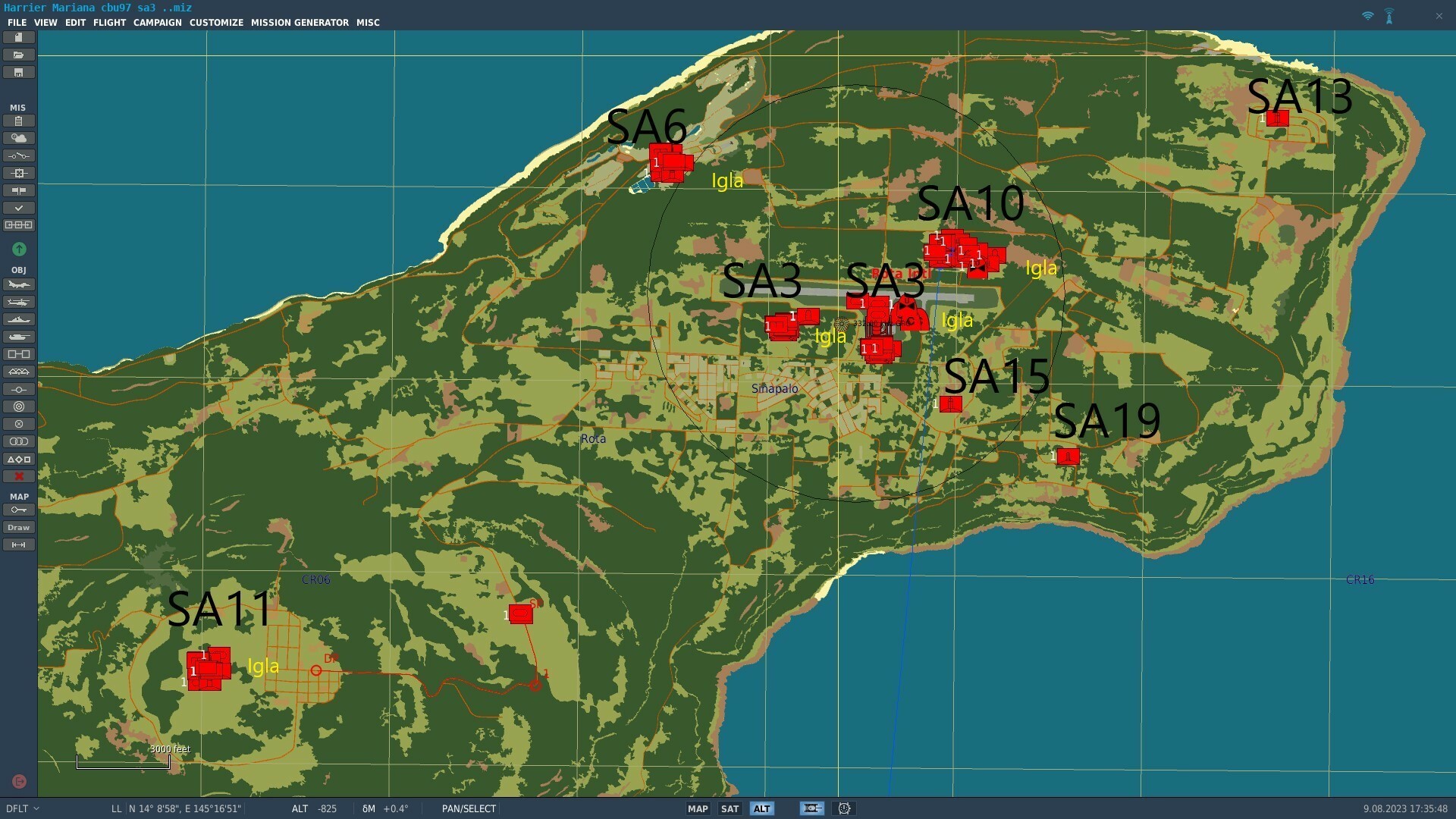Click the red X delete object icon

click(x=18, y=477)
